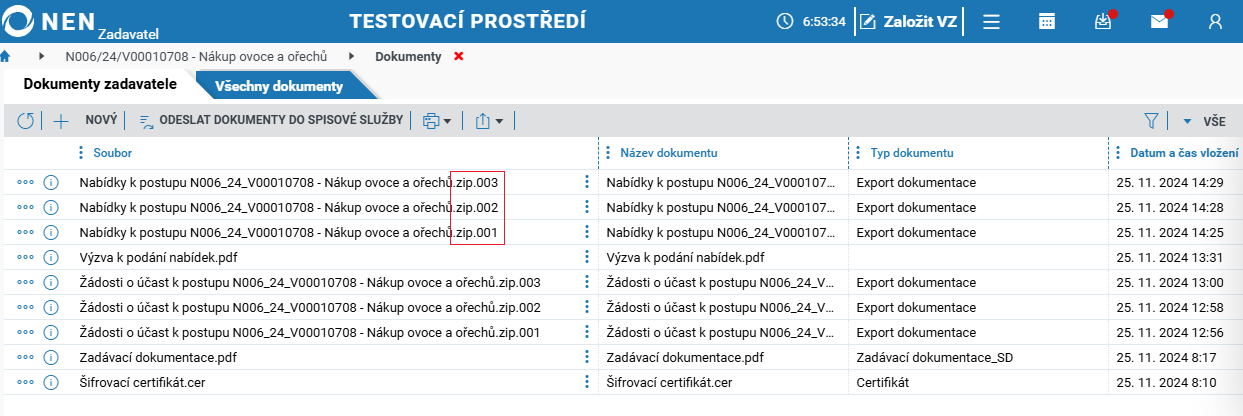Open three-dot actions for Zadávací dokumentace.pdf row
Image resolution: width=1243 pixels, height=416 pixels.
click(x=26, y=357)
